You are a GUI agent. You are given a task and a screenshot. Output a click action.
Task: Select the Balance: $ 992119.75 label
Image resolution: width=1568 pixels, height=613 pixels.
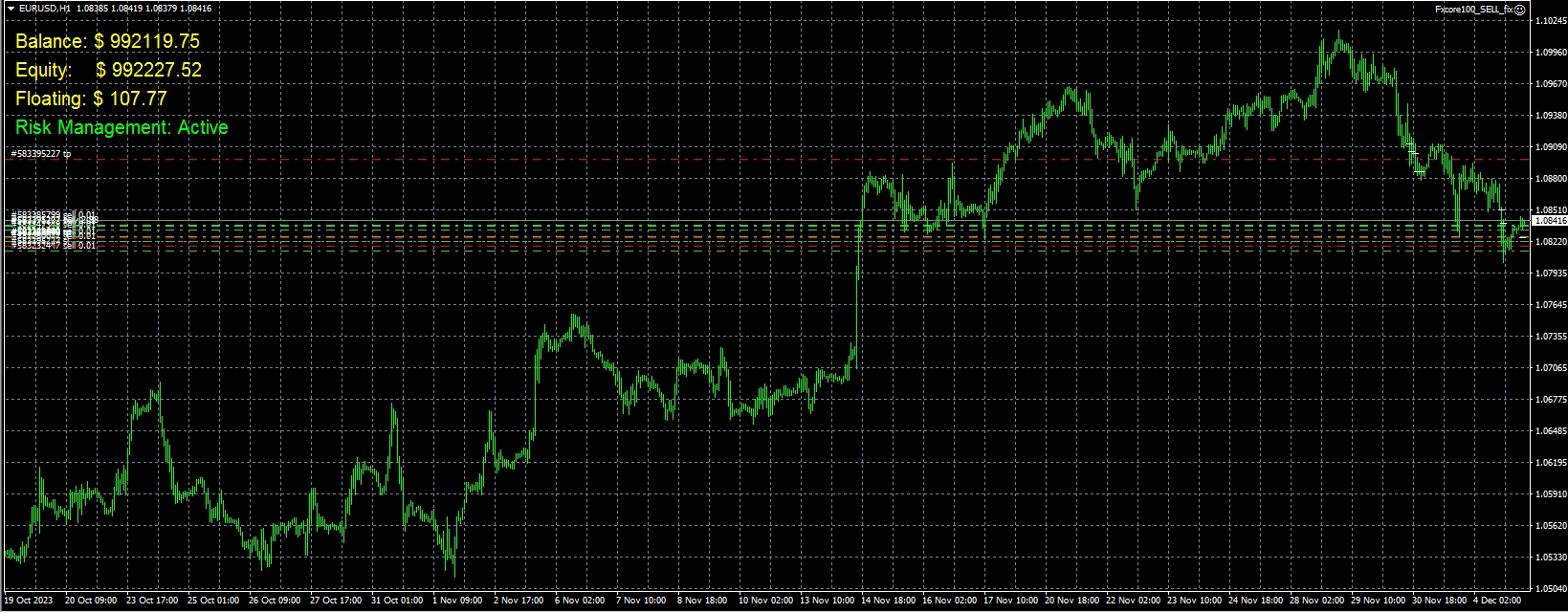click(107, 41)
